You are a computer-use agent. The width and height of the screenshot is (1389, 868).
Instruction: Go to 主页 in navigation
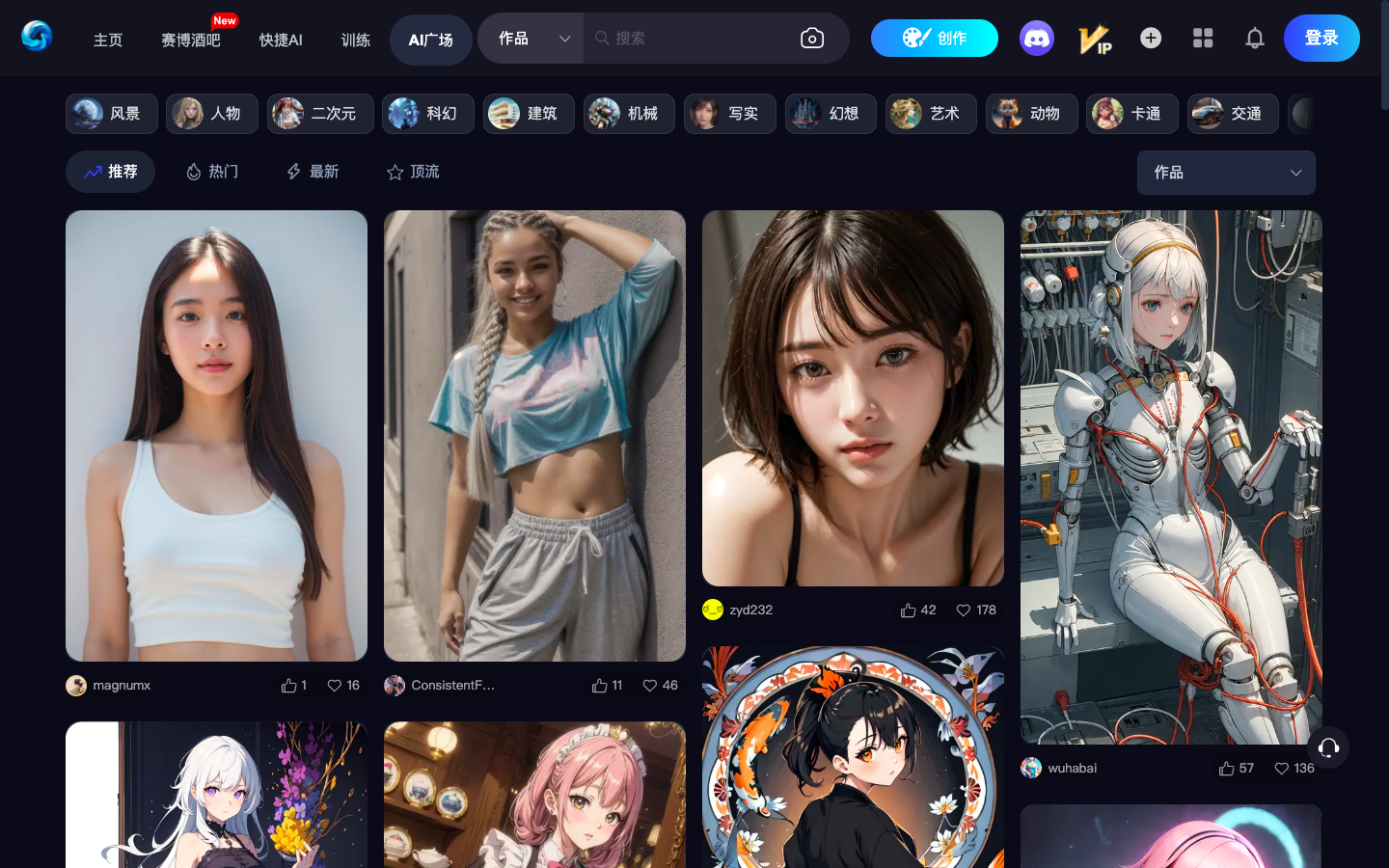click(x=108, y=40)
